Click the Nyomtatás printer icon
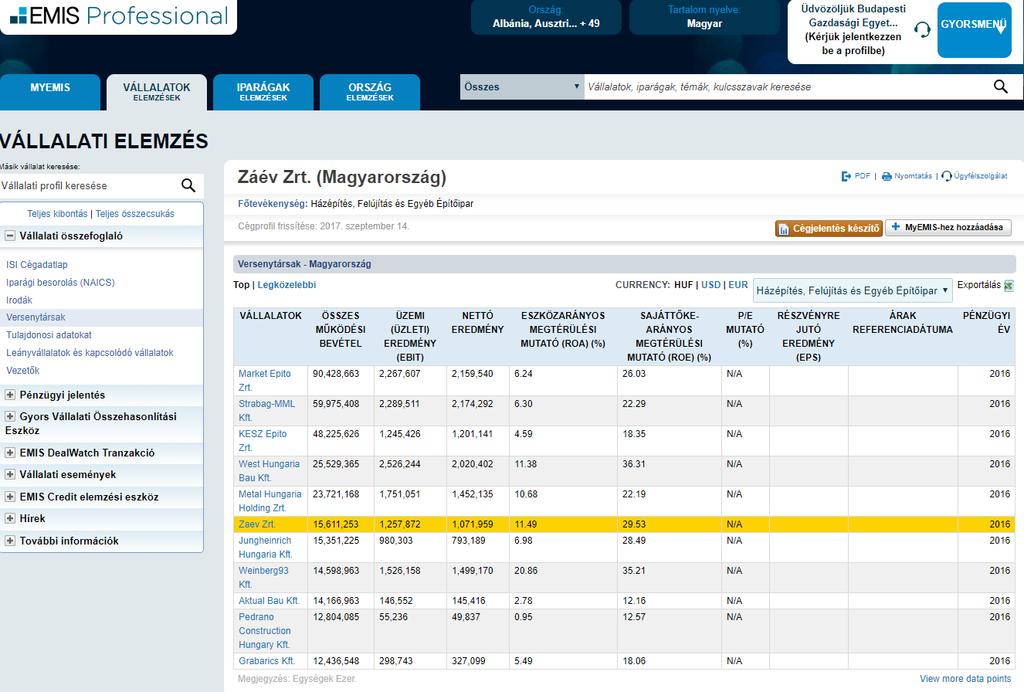This screenshot has height=692, width=1024. coord(886,176)
